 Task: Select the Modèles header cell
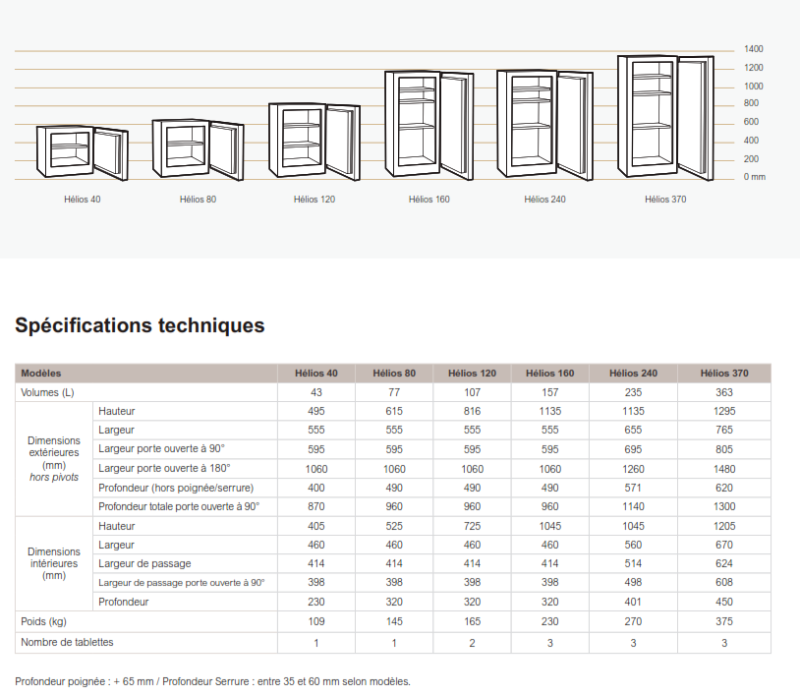41,374
